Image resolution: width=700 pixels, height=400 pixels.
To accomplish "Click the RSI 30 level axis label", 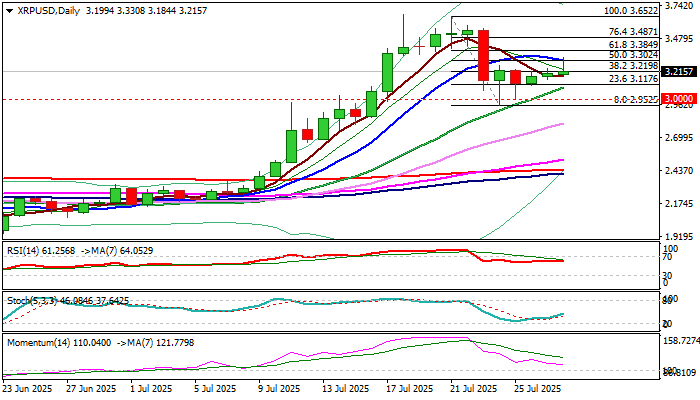I will click(668, 275).
